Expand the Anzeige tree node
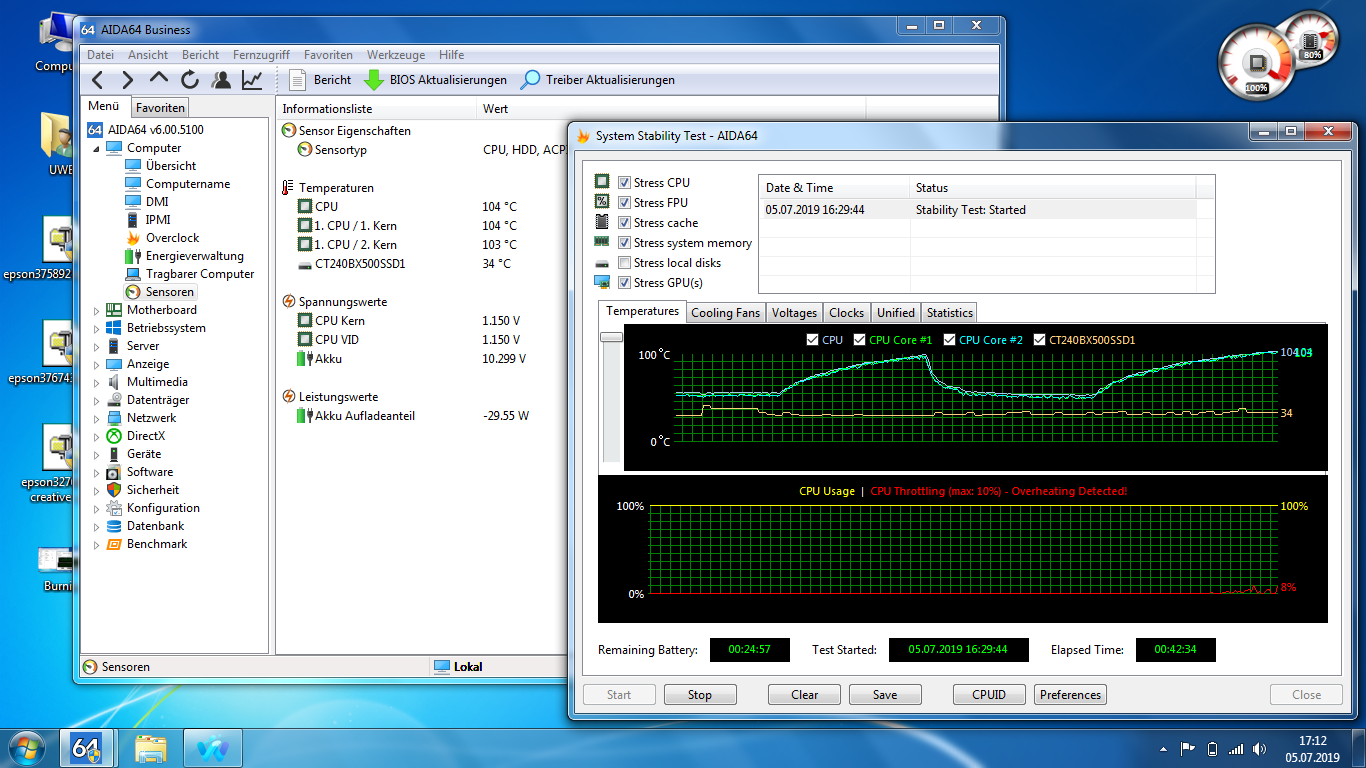The image size is (1366, 768). 97,364
